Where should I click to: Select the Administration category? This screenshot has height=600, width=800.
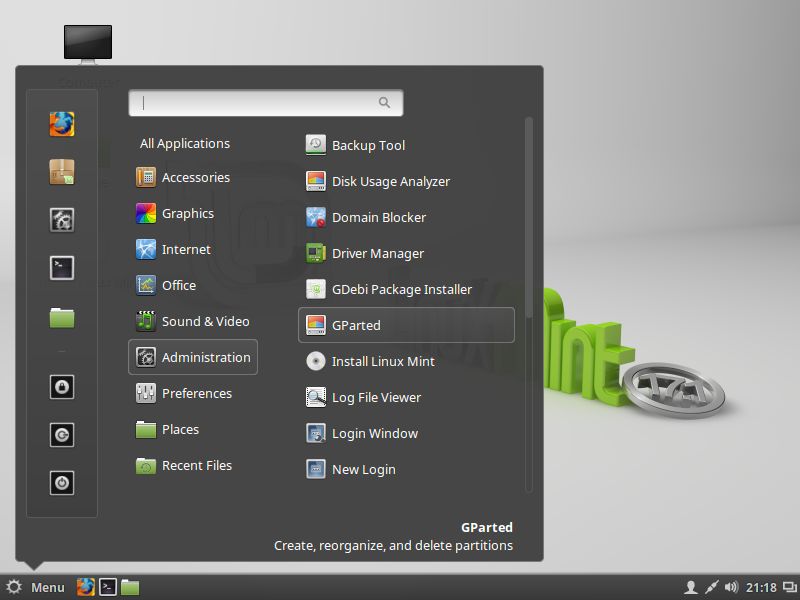point(193,357)
